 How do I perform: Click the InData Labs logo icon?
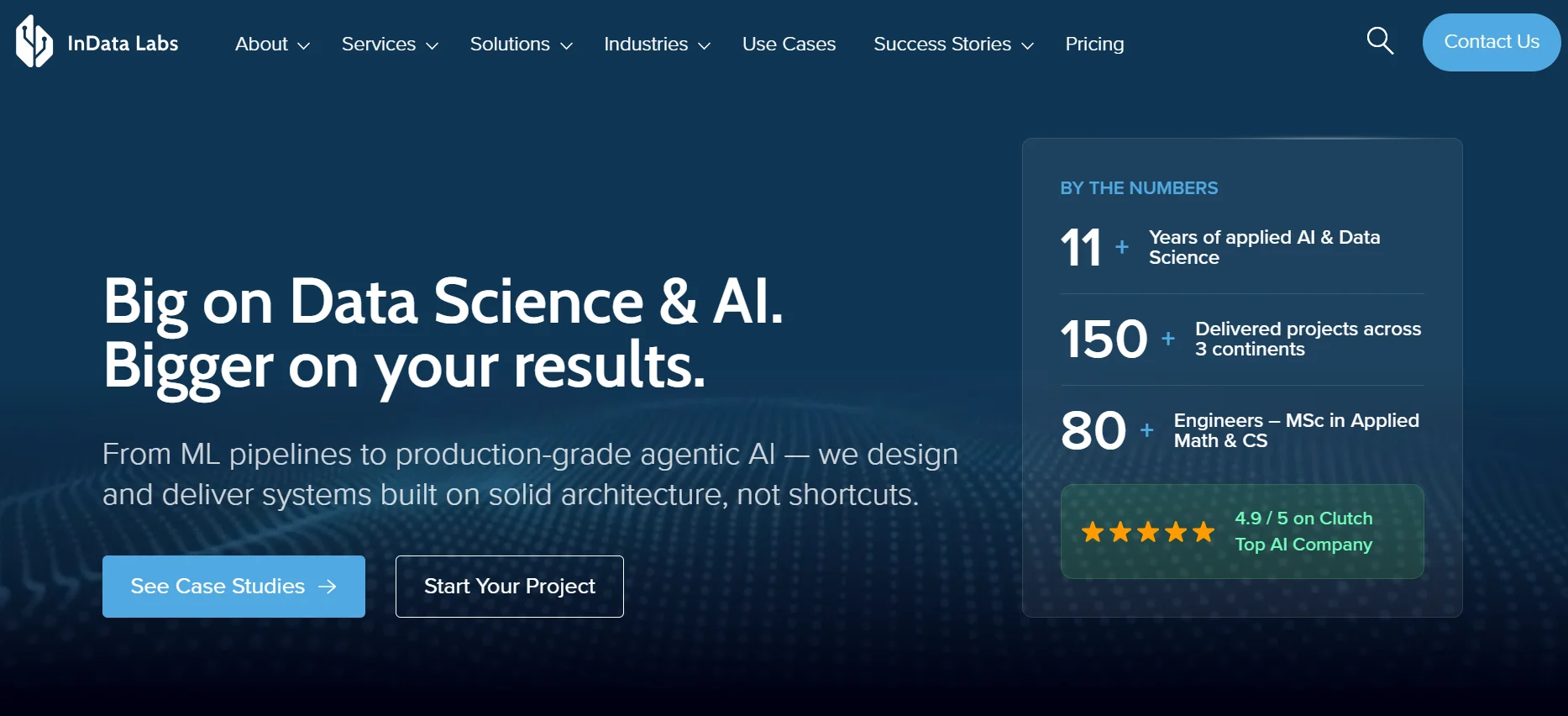34,41
